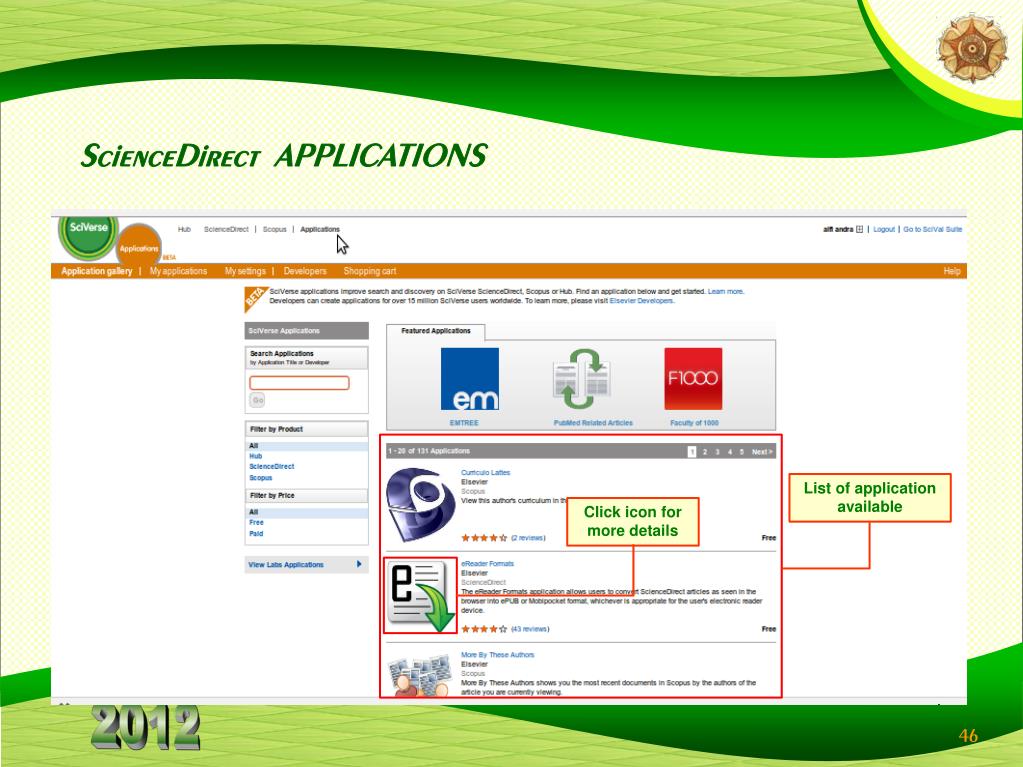Switch to My applications tab
1023x767 pixels.
178,271
